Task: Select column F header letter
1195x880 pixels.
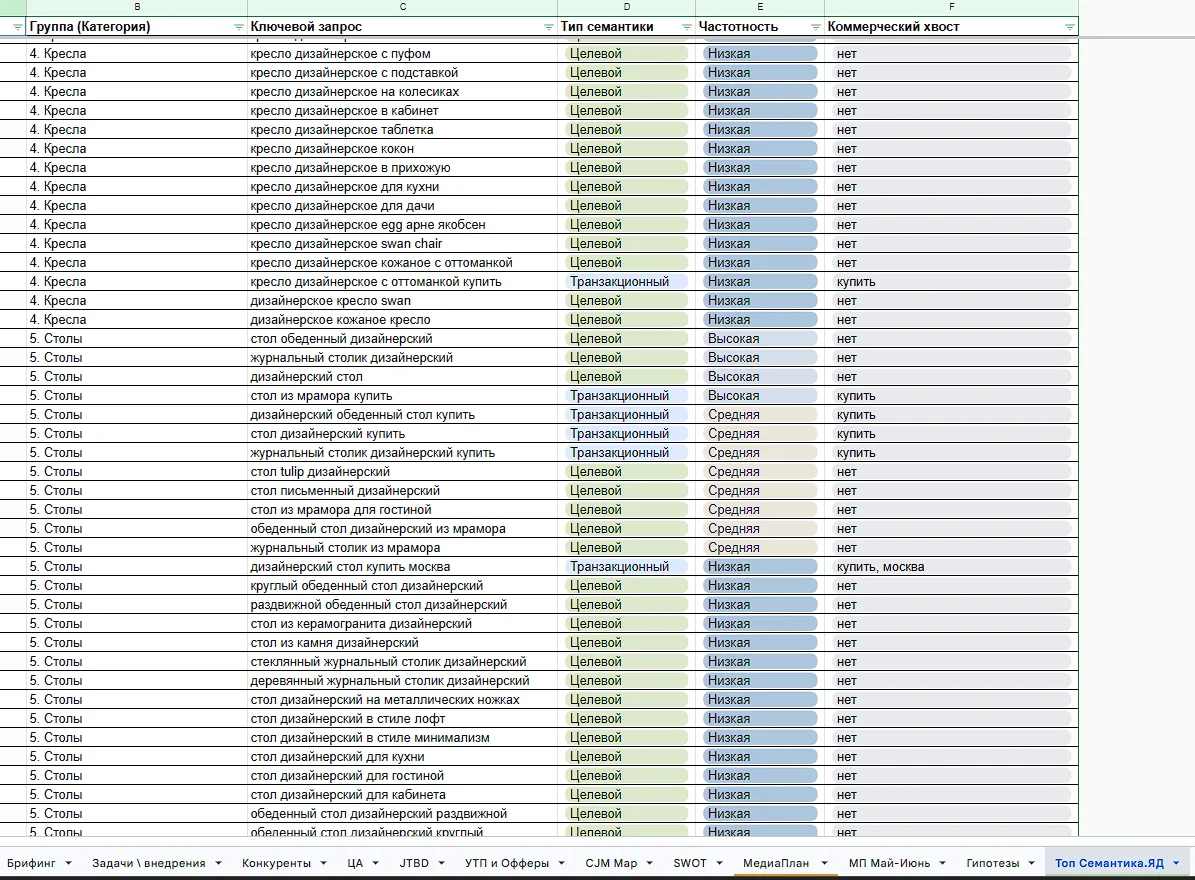Action: pos(951,7)
